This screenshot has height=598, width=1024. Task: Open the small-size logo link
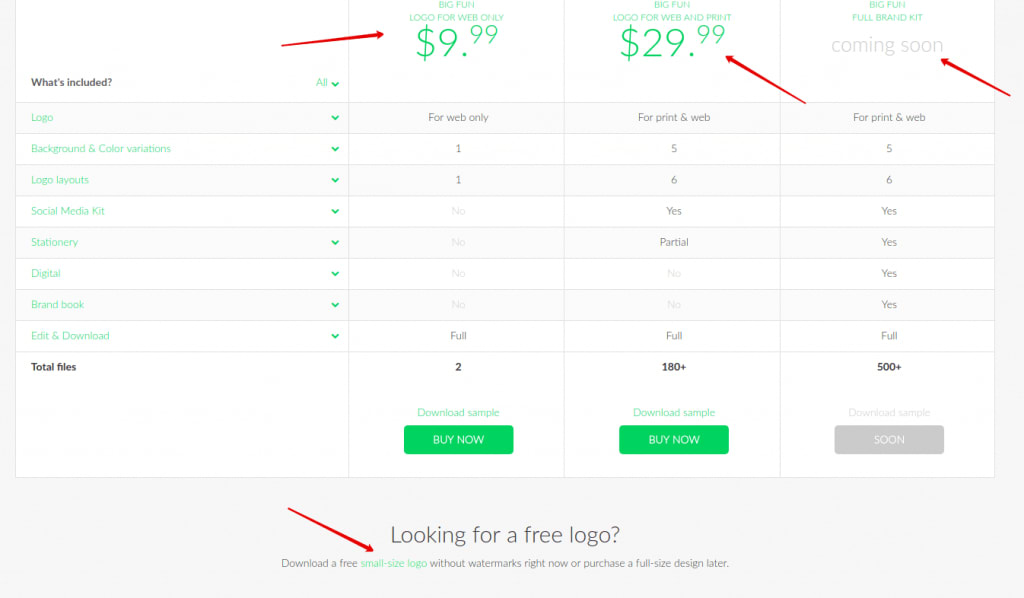click(x=394, y=563)
